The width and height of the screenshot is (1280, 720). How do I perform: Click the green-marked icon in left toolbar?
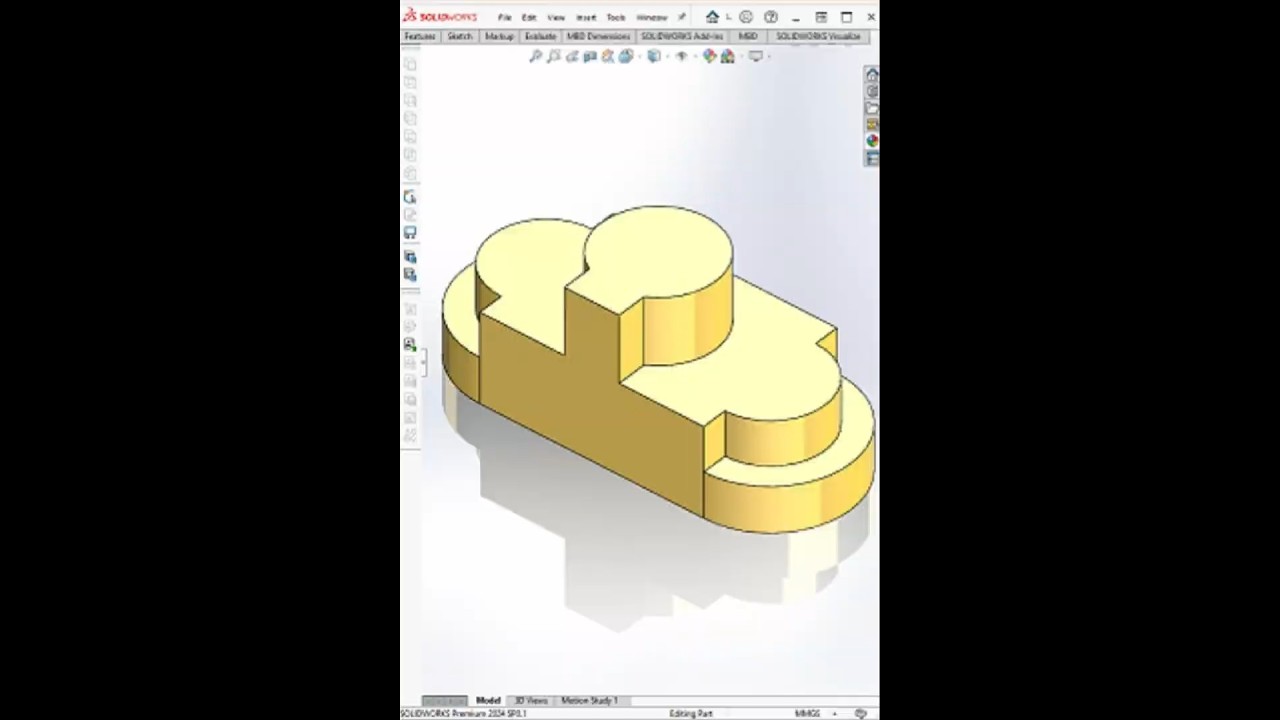410,344
